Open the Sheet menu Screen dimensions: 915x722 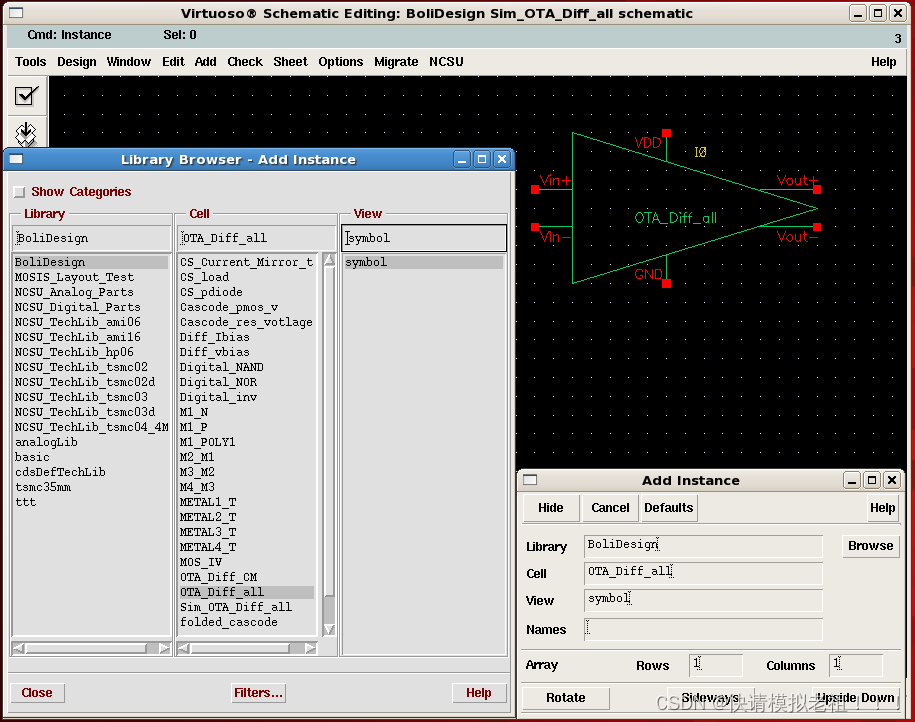click(290, 62)
